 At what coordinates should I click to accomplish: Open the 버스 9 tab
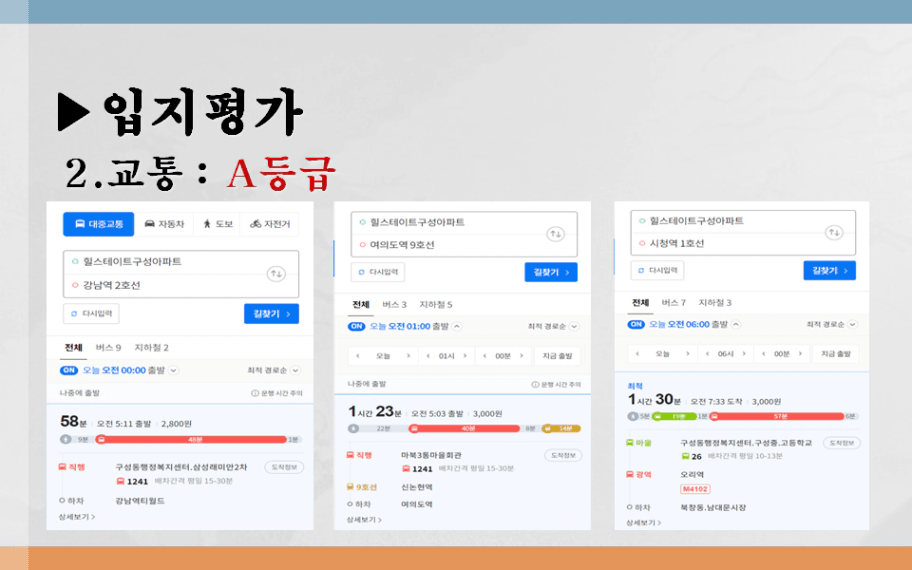coord(108,348)
